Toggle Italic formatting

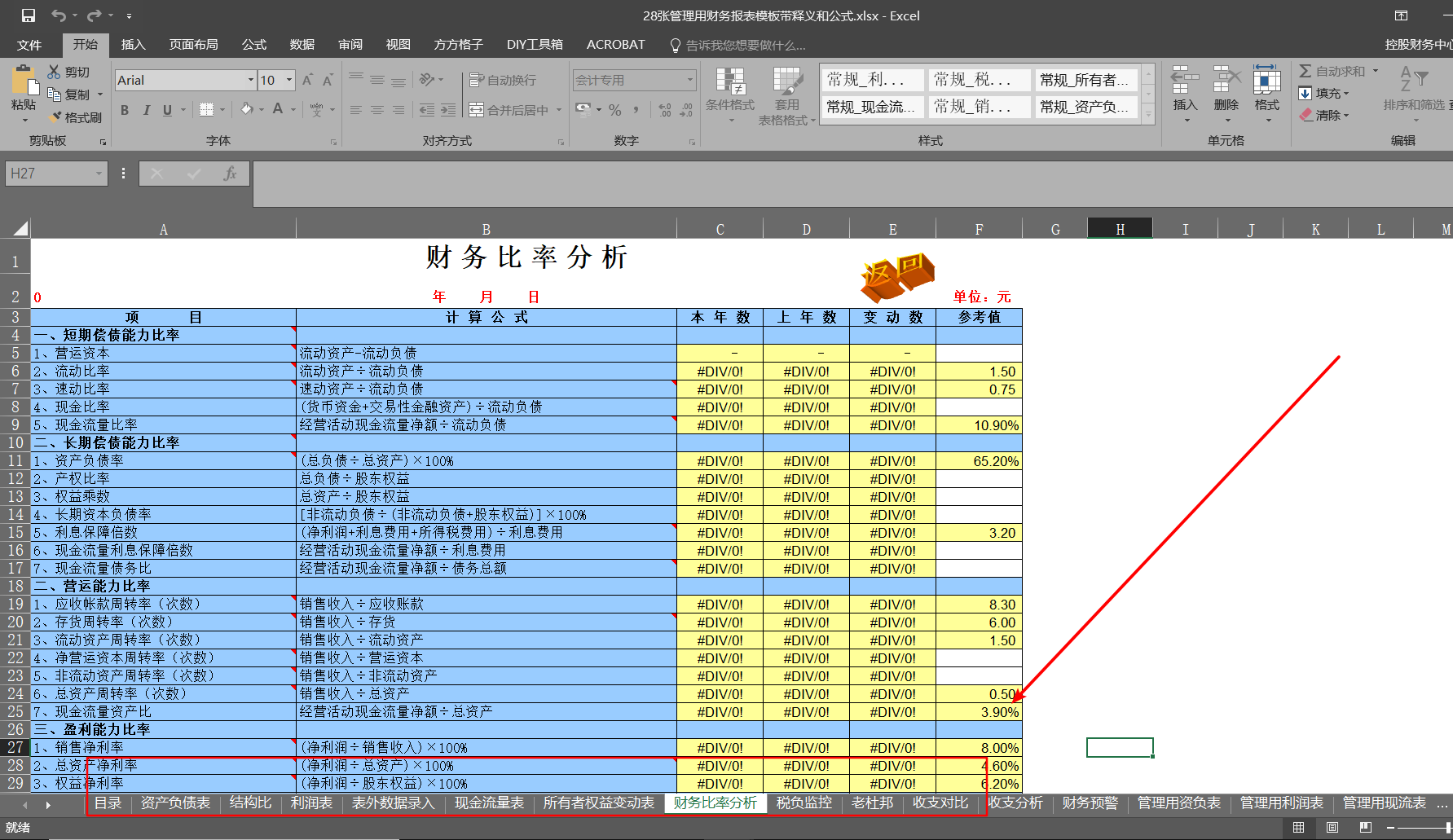point(146,110)
